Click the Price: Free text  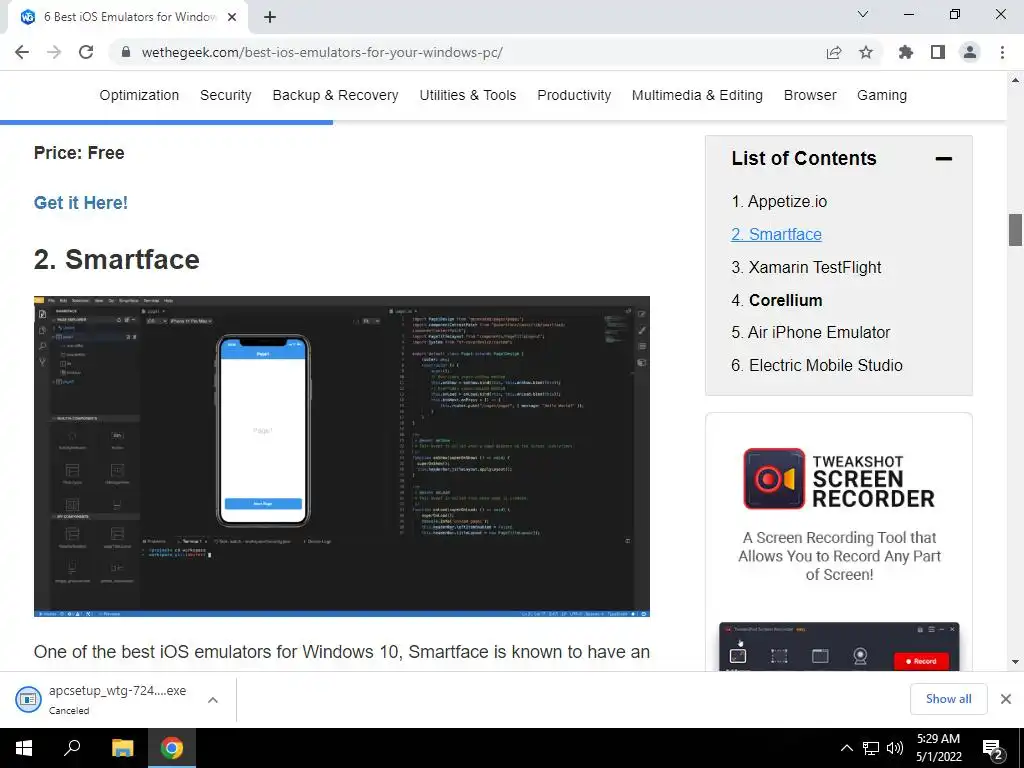pos(79,153)
